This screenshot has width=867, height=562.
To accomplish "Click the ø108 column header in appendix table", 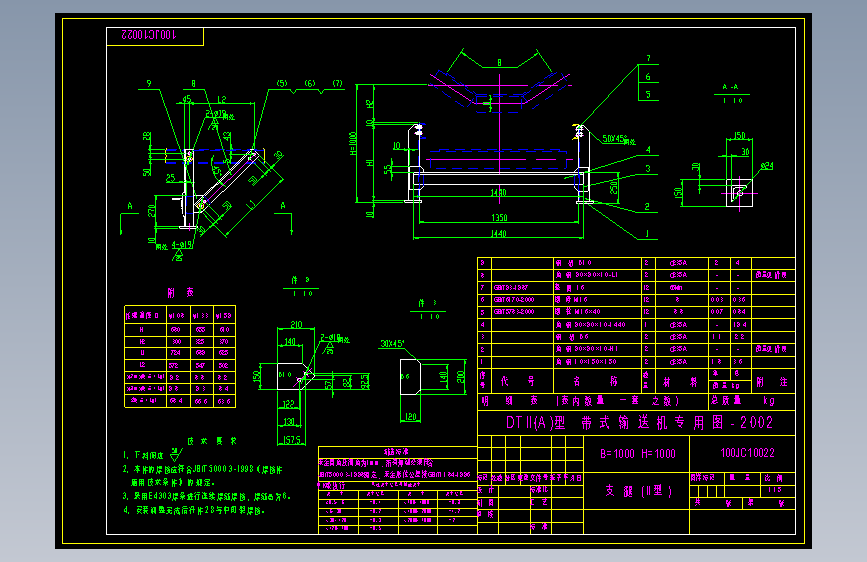I will click(x=177, y=315).
